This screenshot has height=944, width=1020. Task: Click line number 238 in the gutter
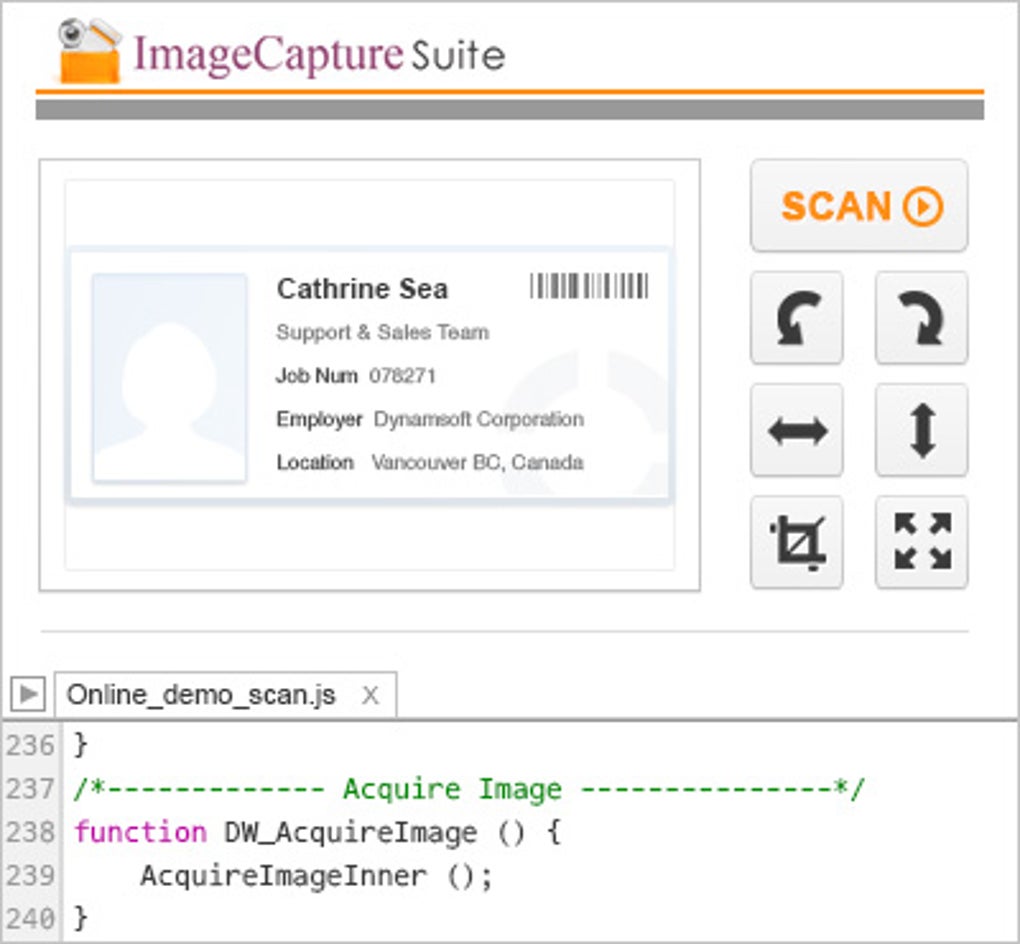point(31,832)
